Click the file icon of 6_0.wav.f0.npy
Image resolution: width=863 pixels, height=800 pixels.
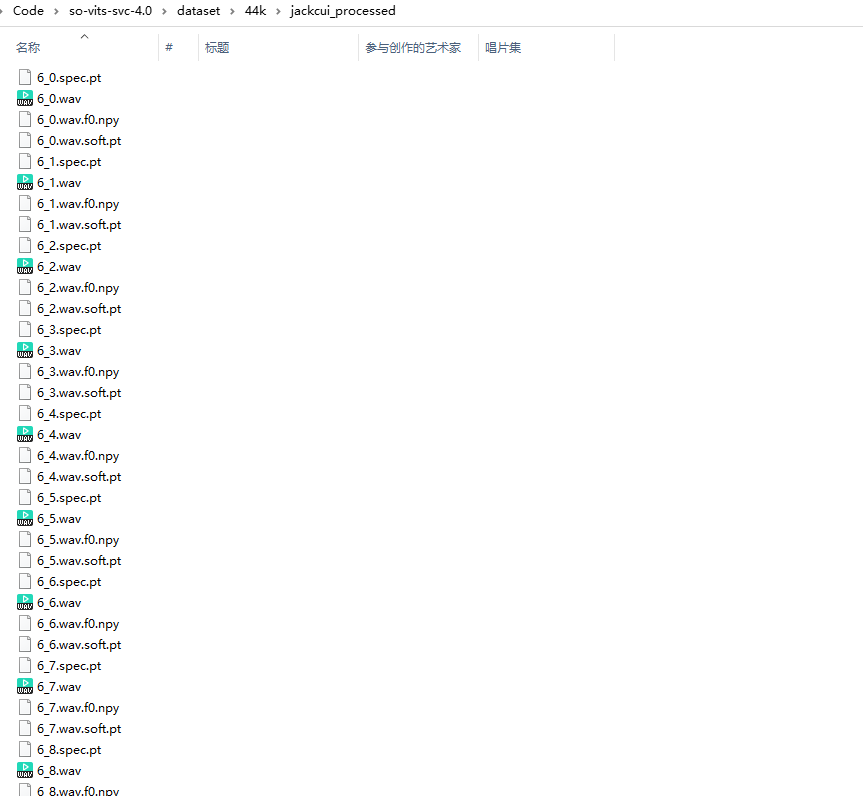click(x=25, y=119)
